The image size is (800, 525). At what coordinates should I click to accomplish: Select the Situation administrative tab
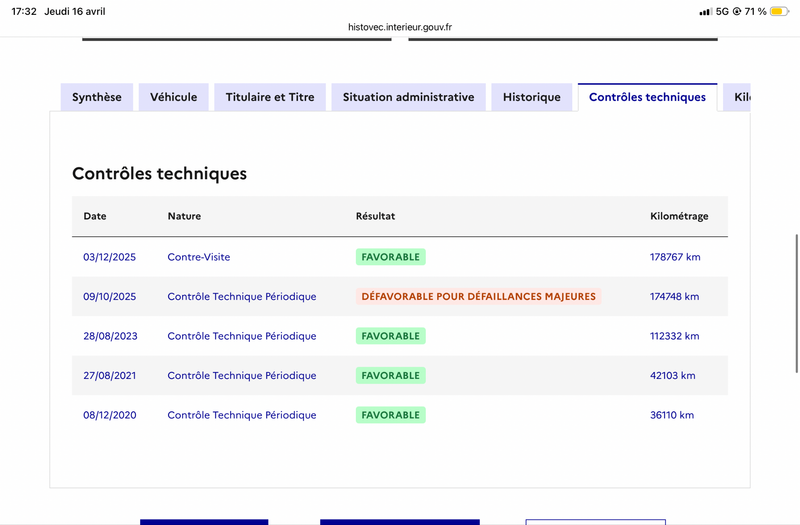click(x=408, y=97)
